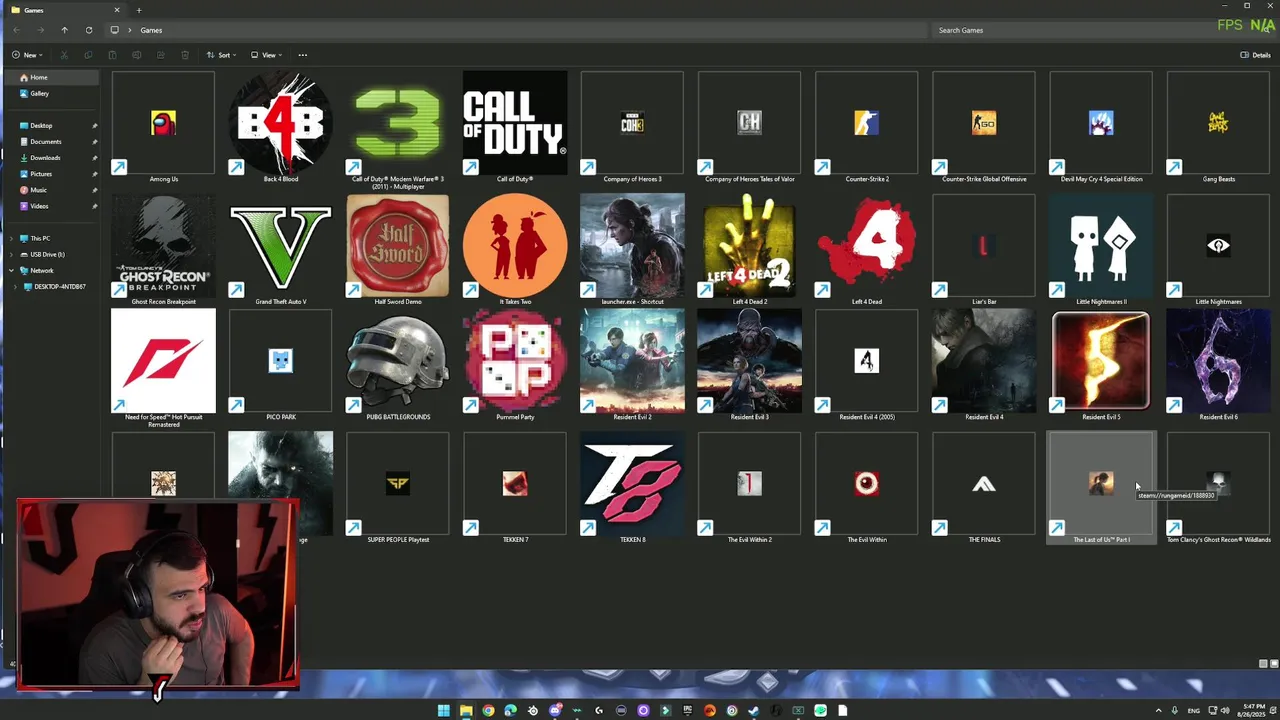The width and height of the screenshot is (1280, 720).
Task: Select launcher.exe - Shortcut item
Action: (x=632, y=250)
